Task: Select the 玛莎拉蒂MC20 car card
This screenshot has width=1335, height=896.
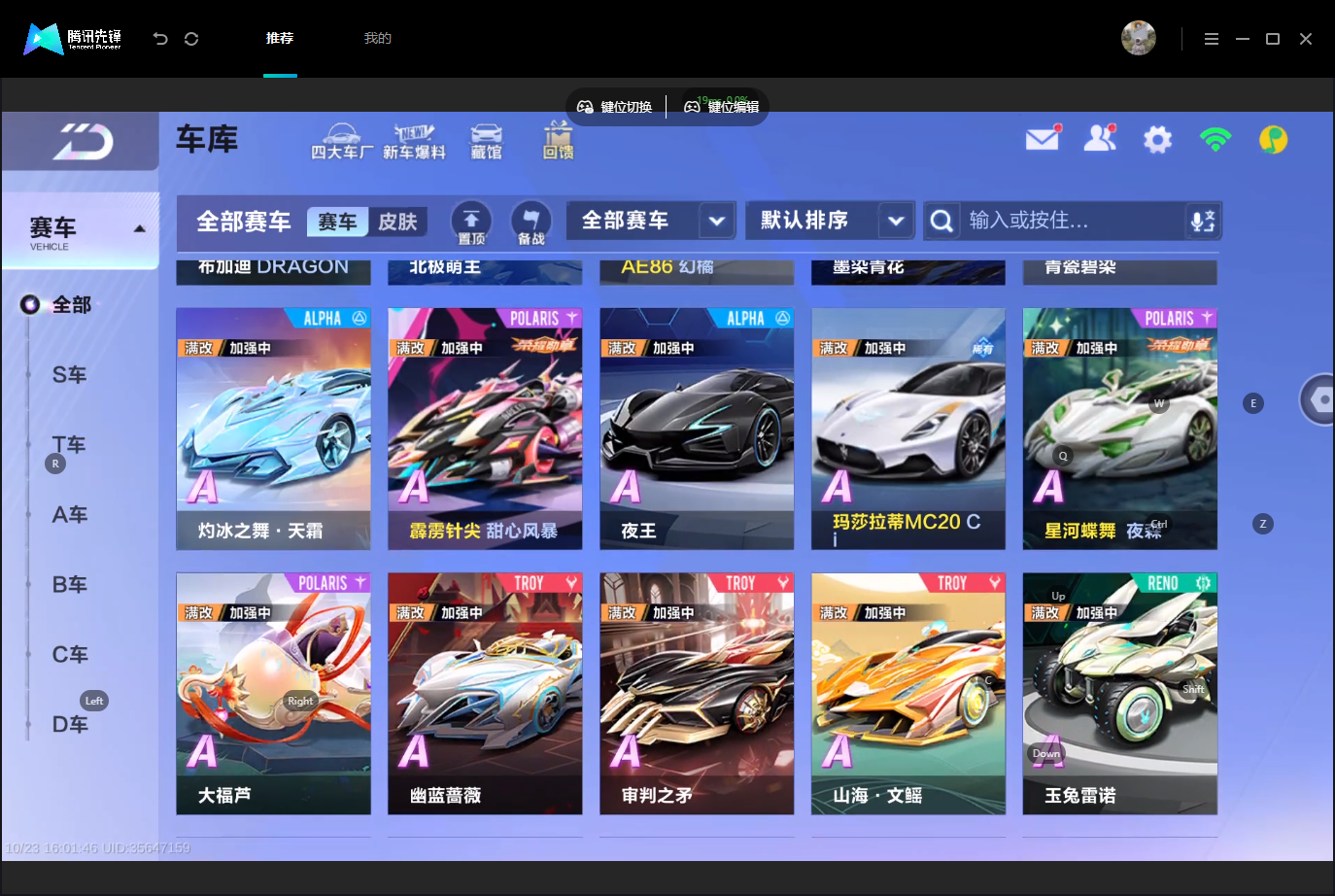Action: [x=908, y=430]
